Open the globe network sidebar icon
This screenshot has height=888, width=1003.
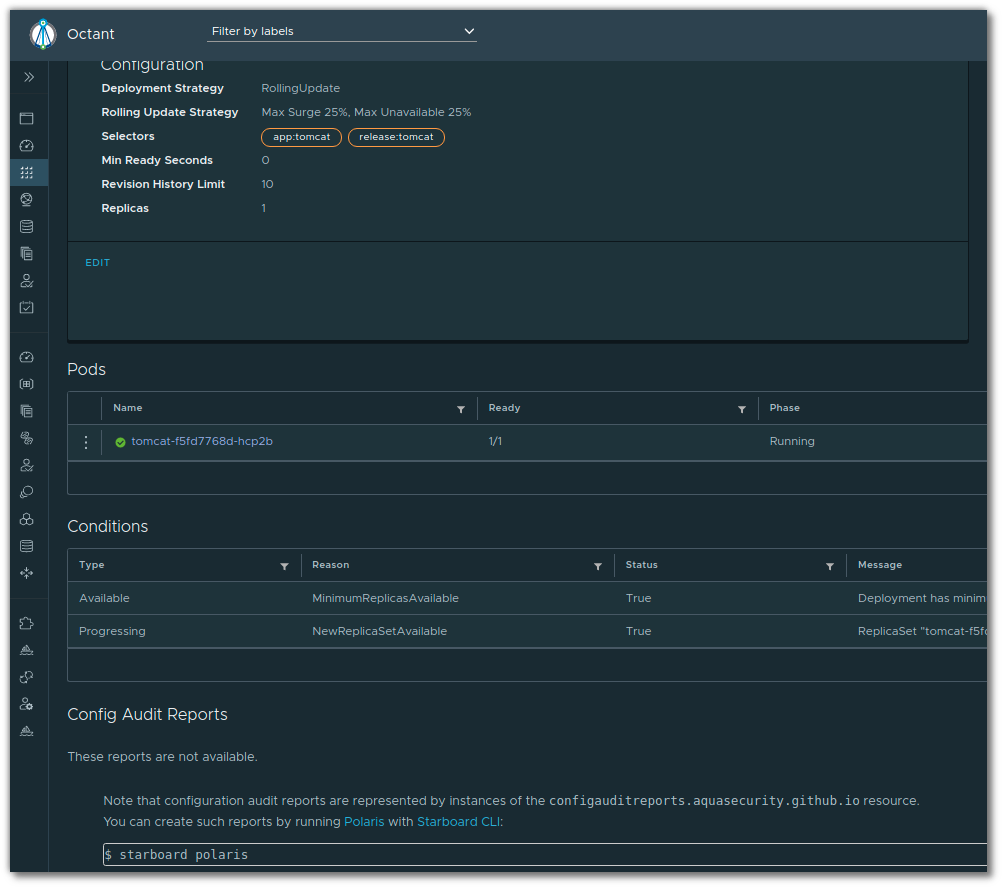pos(26,200)
